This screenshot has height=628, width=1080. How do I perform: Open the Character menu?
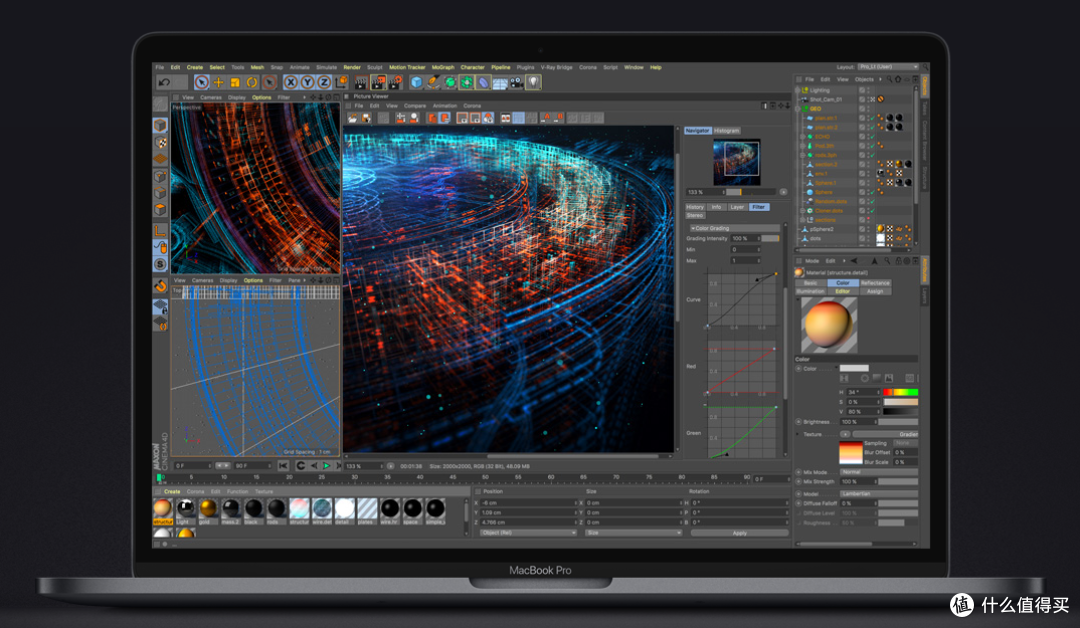472,67
